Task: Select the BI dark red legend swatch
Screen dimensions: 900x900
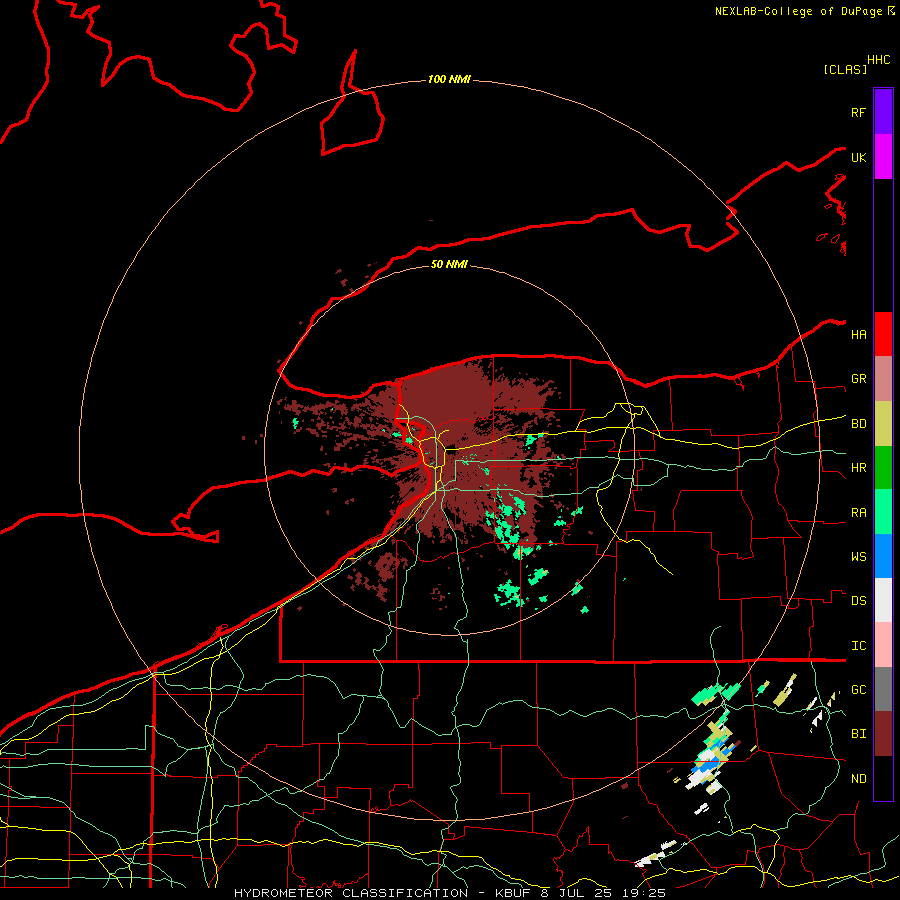Action: 883,734
